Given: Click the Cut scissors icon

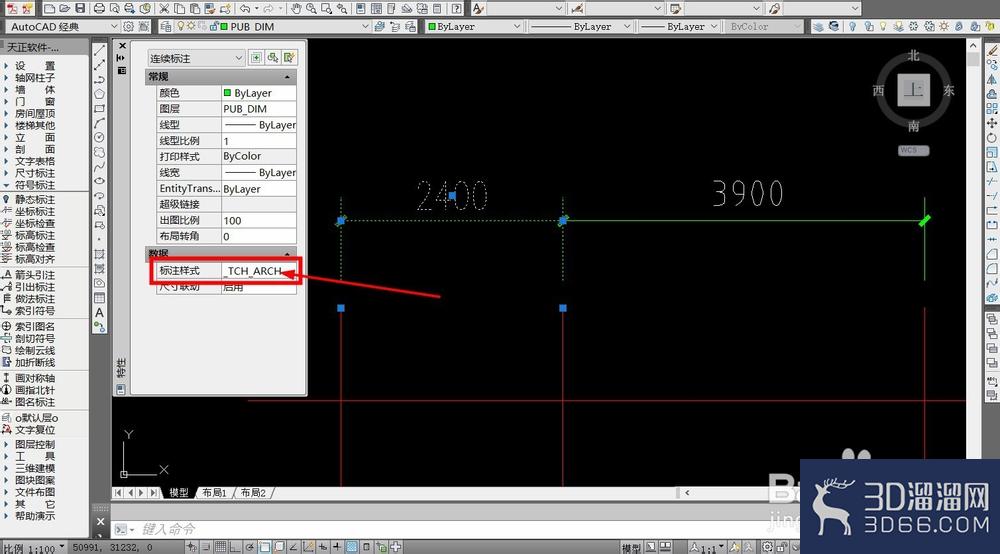Looking at the screenshot, I should (164, 8).
